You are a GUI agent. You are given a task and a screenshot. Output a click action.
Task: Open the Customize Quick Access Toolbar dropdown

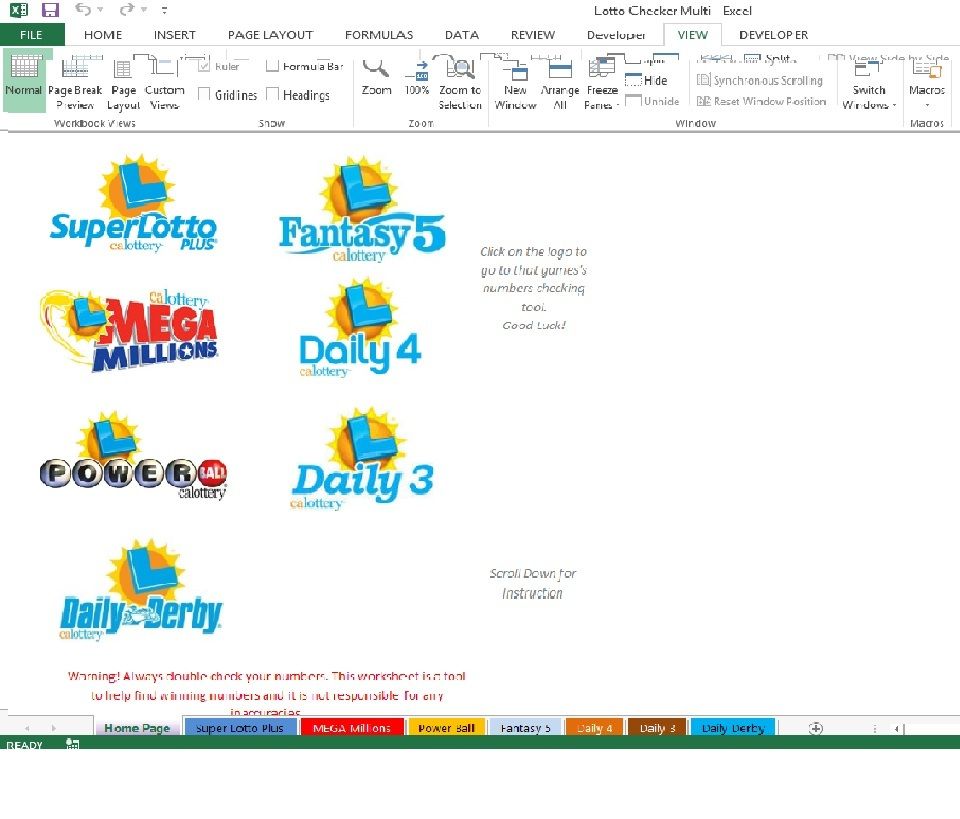164,10
